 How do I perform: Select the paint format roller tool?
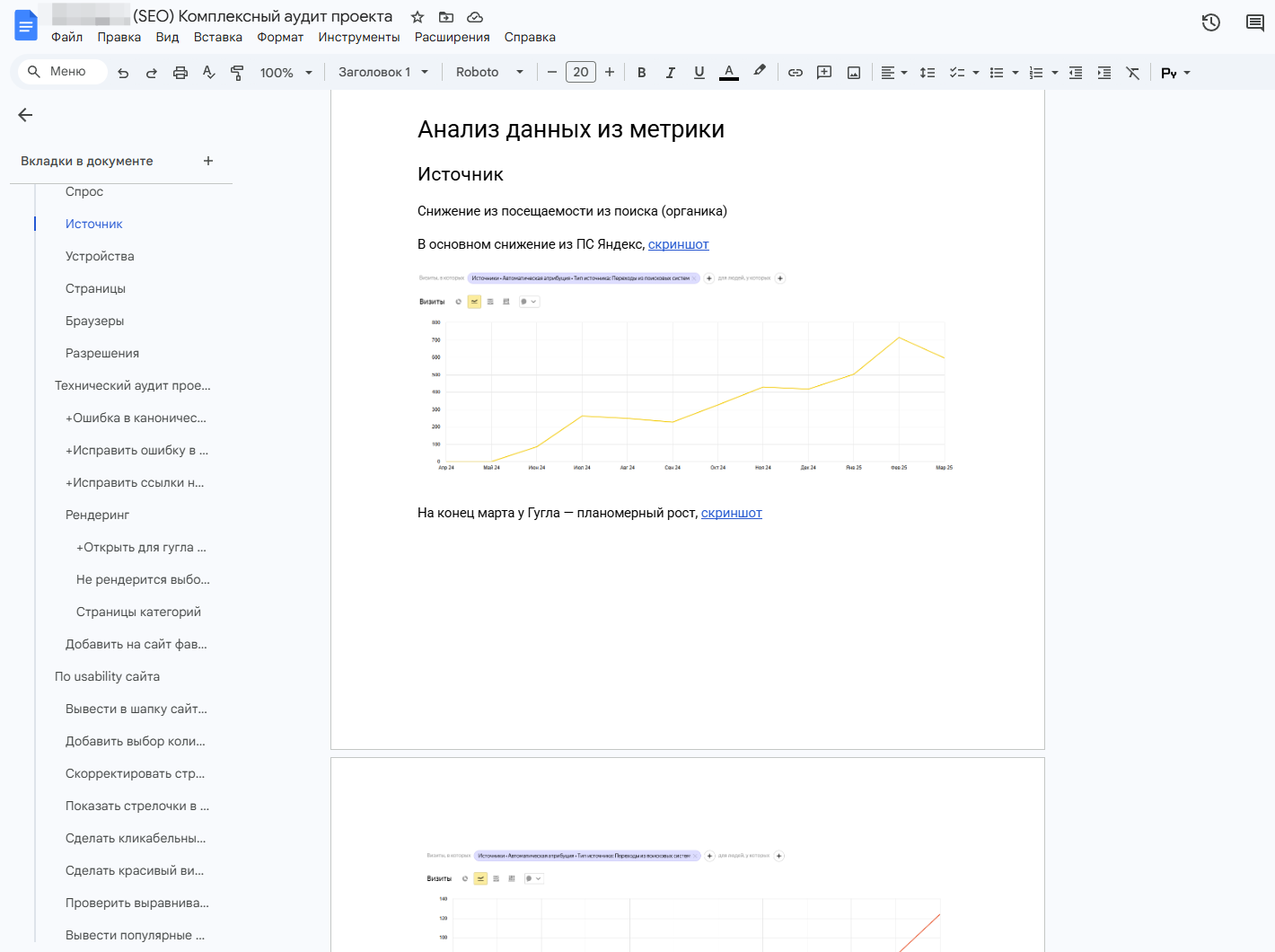click(x=237, y=73)
